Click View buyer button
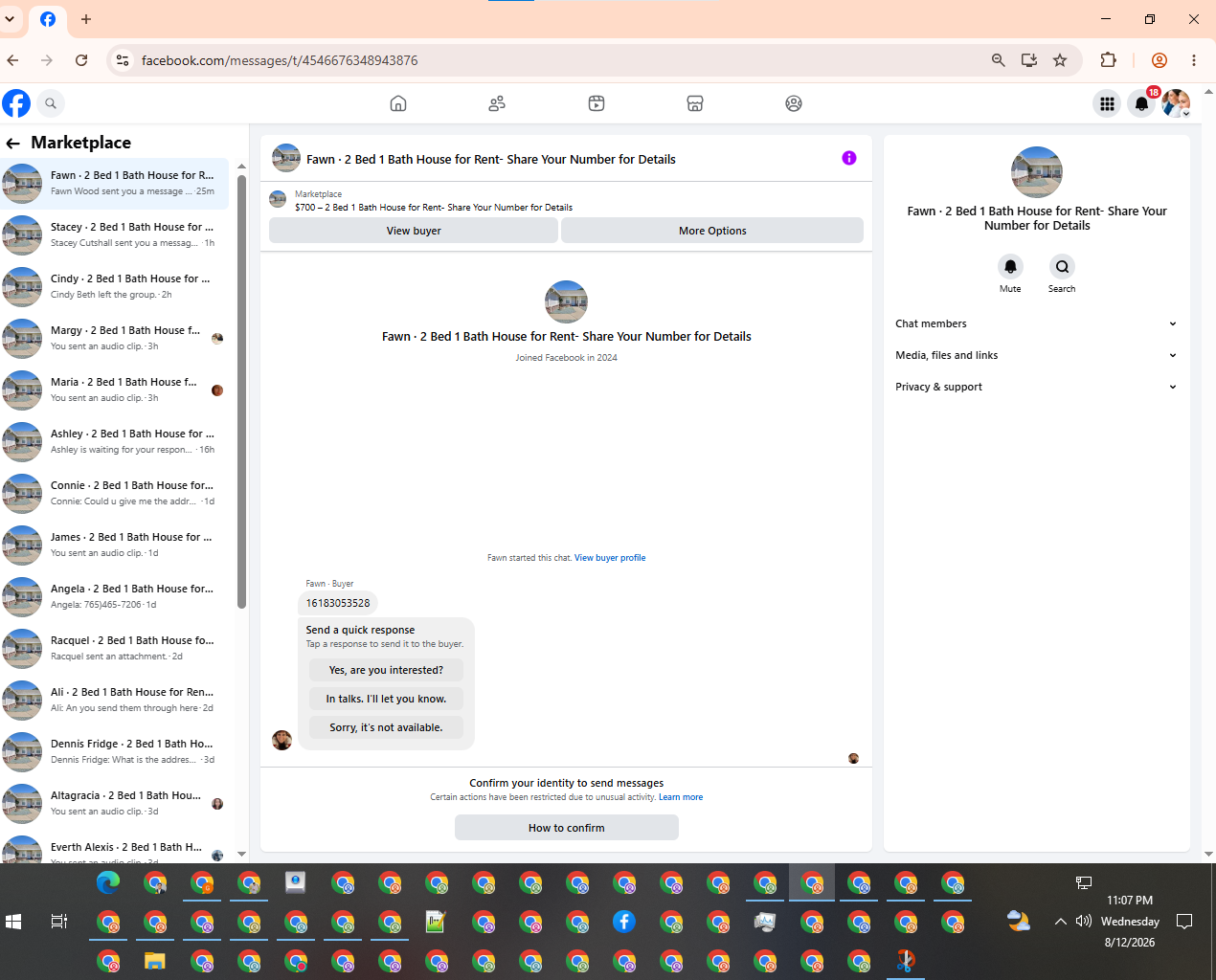Screen dimensions: 1216x980 [414, 231]
